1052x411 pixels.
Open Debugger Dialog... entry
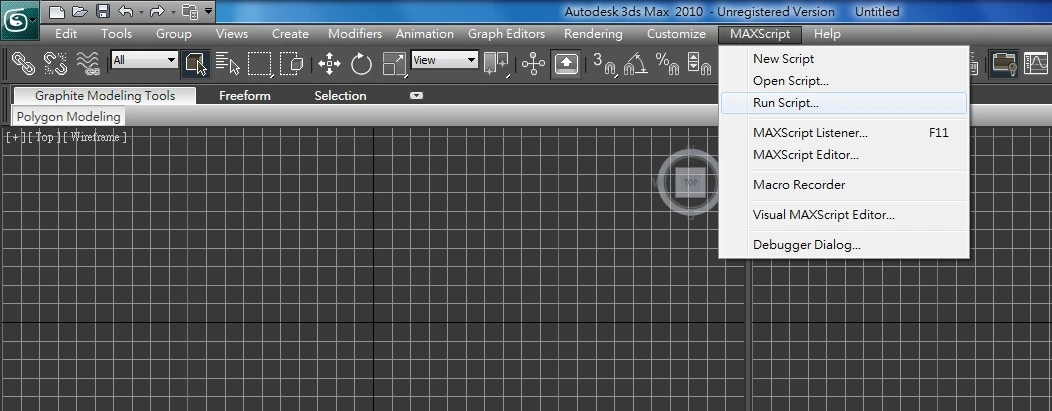pos(843,245)
